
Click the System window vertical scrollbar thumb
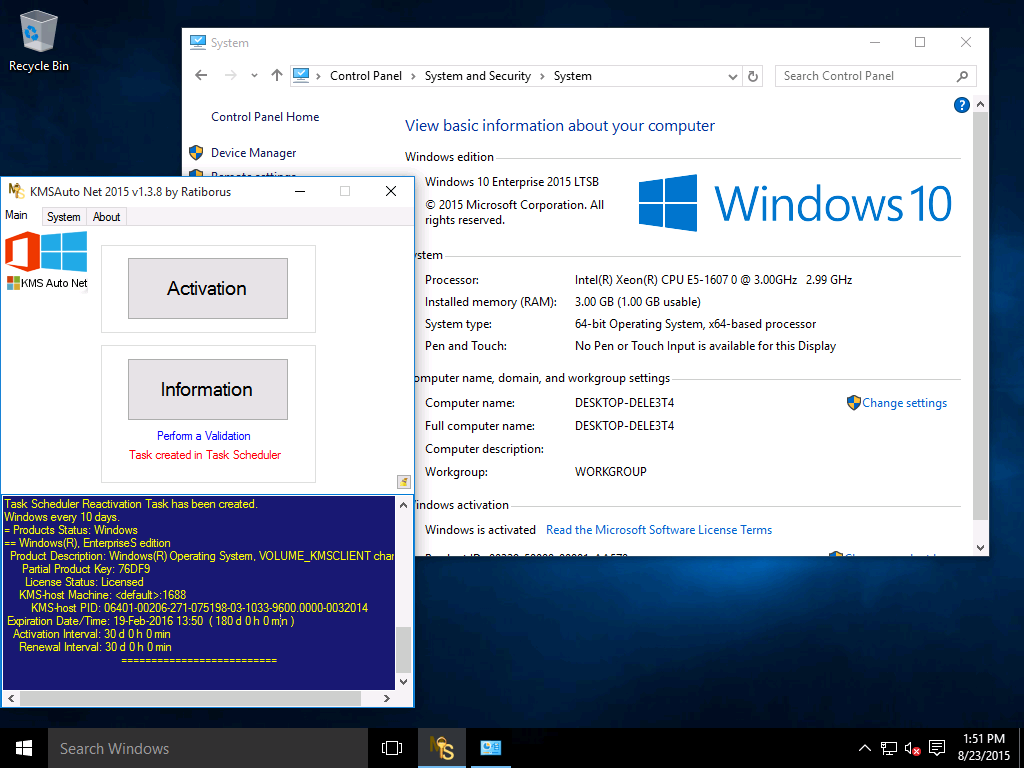[980, 315]
